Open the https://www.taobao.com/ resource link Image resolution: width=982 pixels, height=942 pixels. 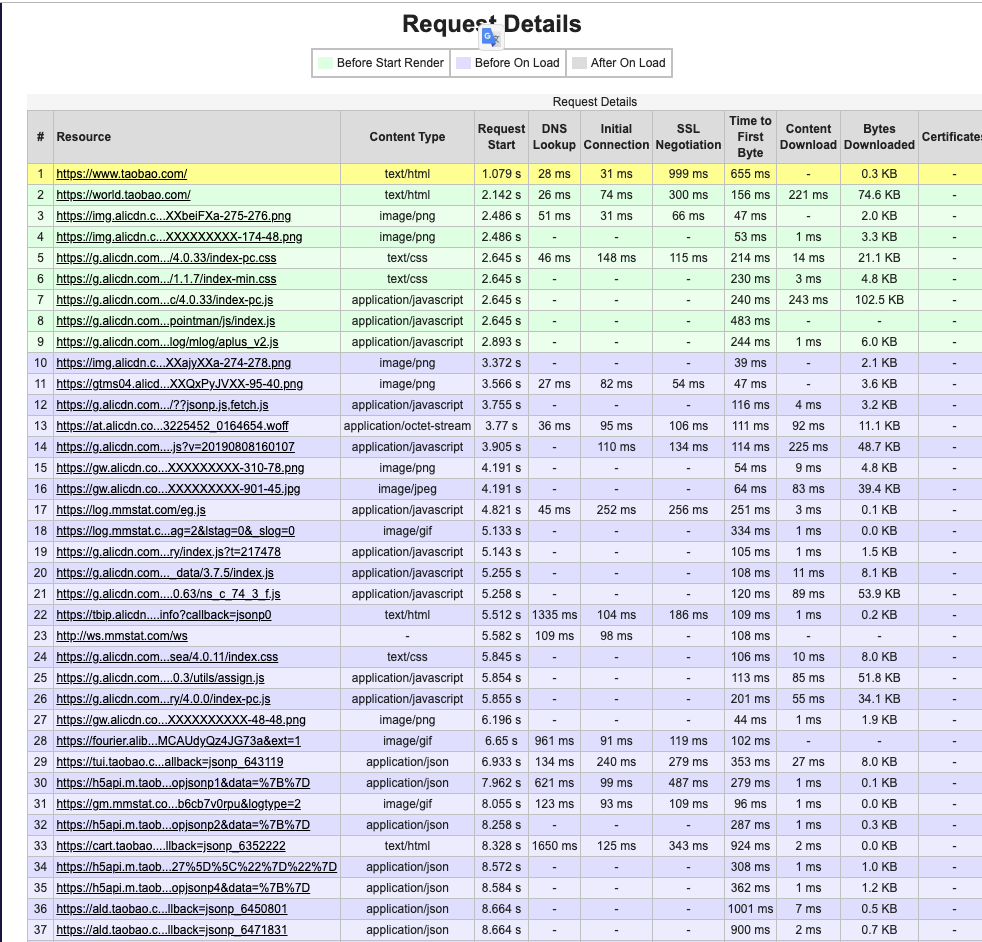click(x=121, y=174)
